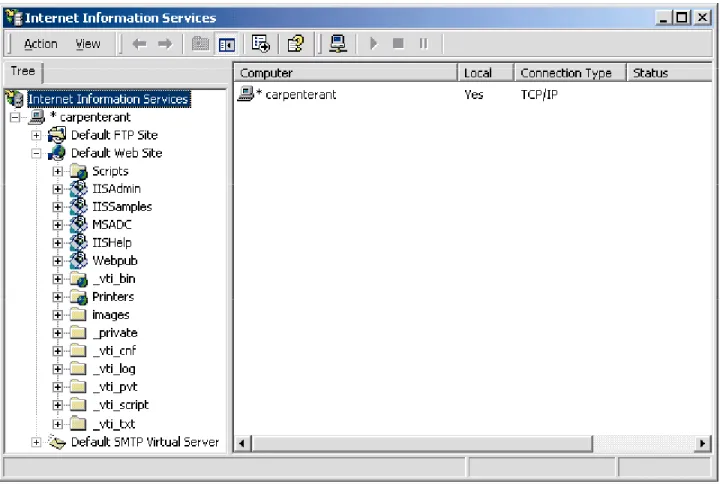Maximize the Internet Information Services window
This screenshot has width=720, height=484.
click(x=682, y=18)
